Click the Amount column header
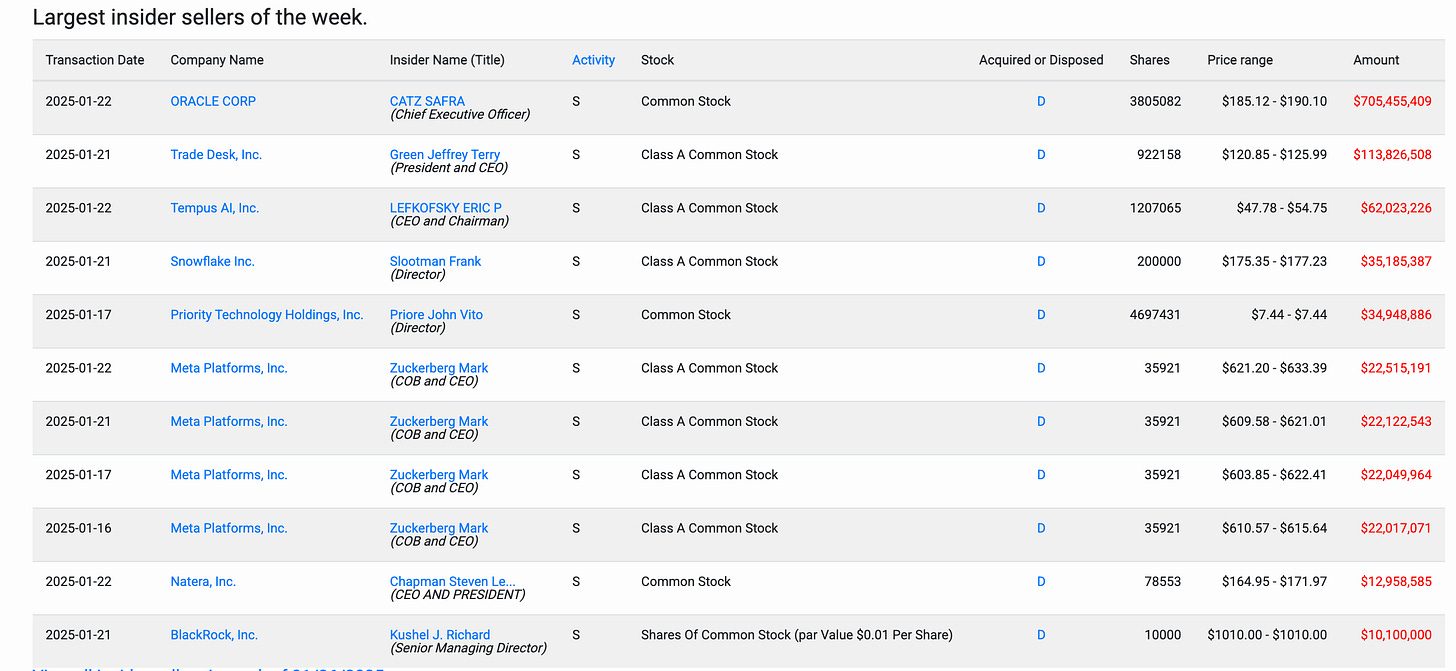 tap(1376, 60)
